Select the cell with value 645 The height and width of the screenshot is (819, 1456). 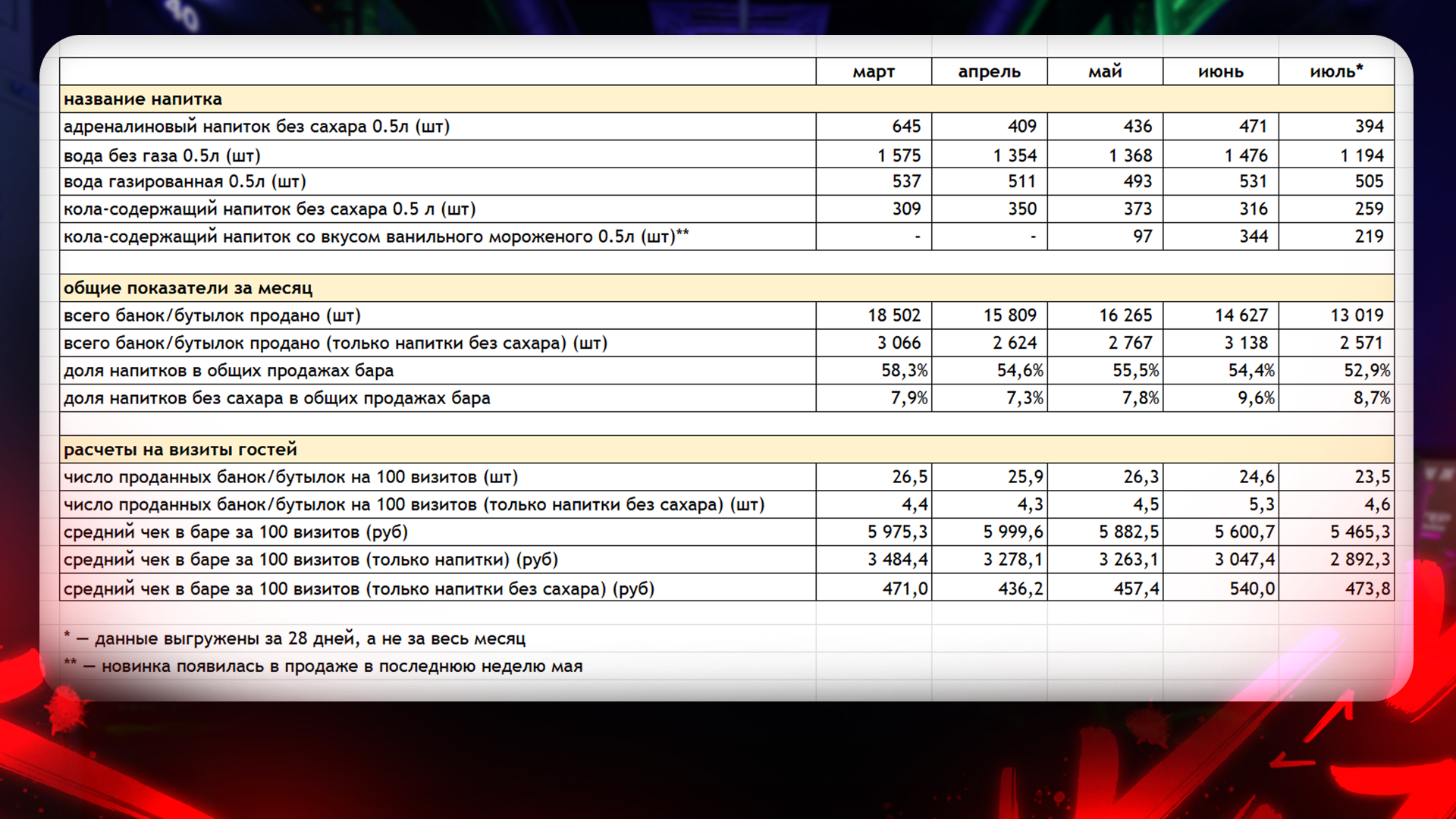pyautogui.click(x=874, y=127)
